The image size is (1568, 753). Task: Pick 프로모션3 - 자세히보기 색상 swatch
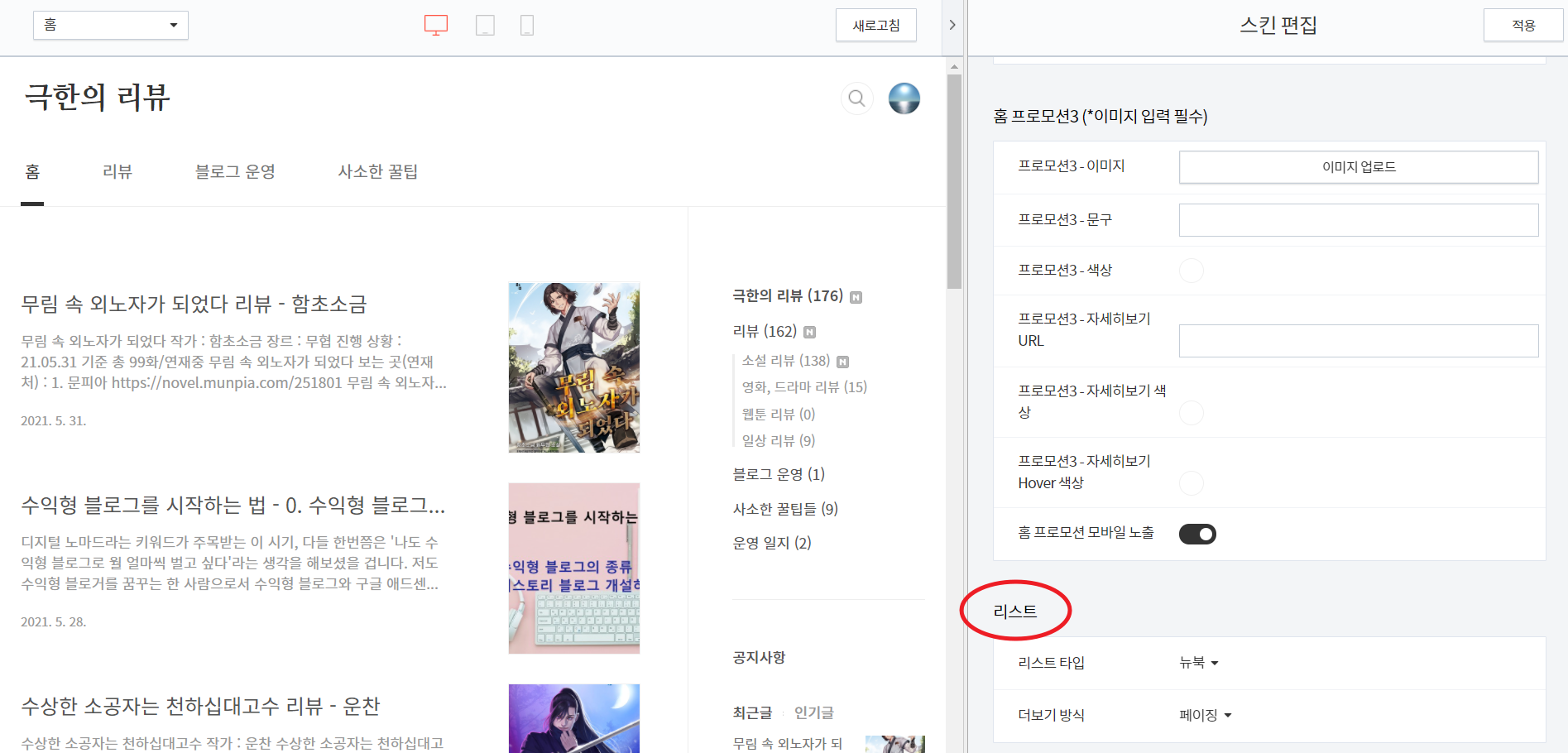1191,413
